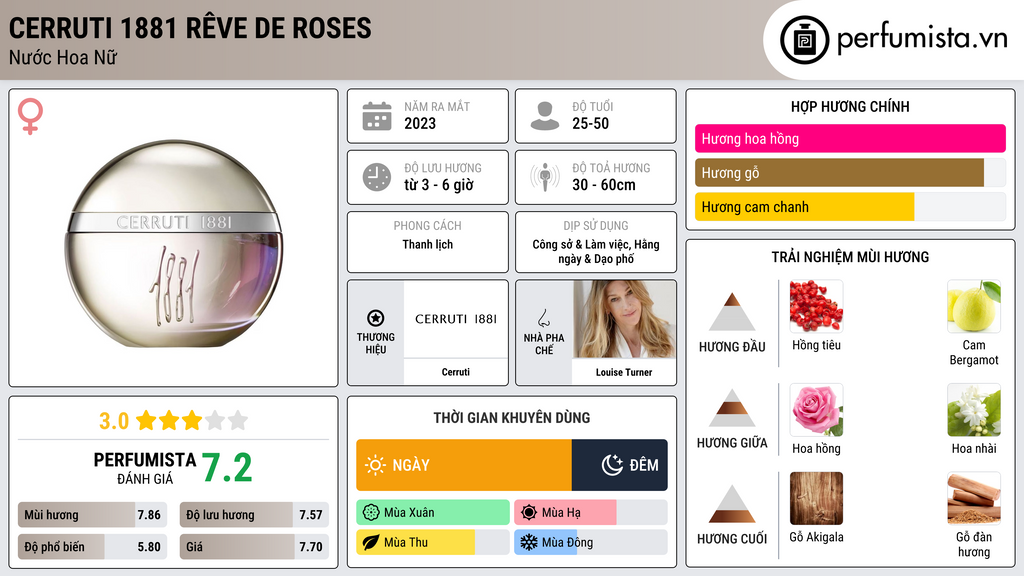Click the Louise Turner perfumer photo
The height and width of the screenshot is (576, 1024).
624,319
